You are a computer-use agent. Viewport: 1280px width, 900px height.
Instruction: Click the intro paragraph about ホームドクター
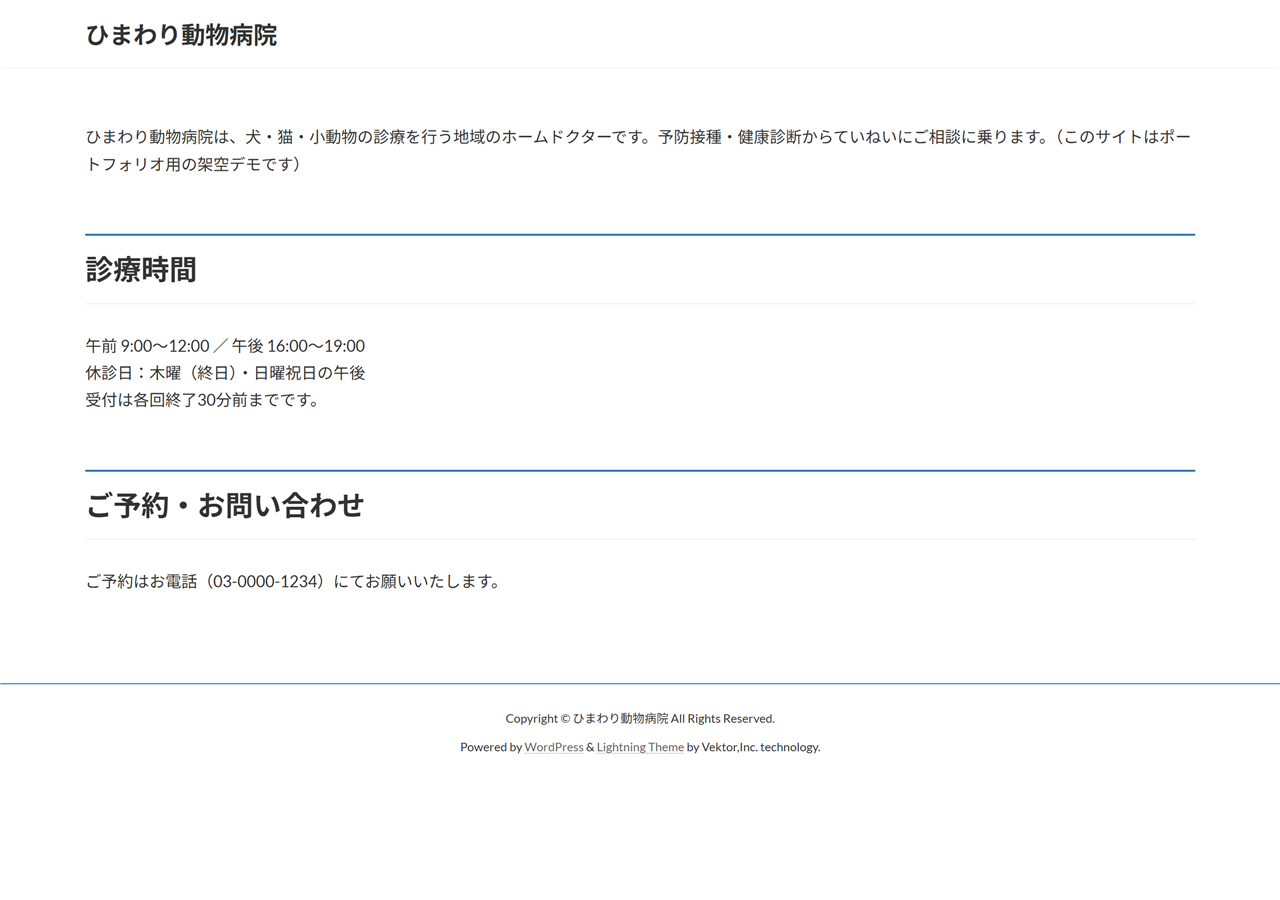[640, 150]
